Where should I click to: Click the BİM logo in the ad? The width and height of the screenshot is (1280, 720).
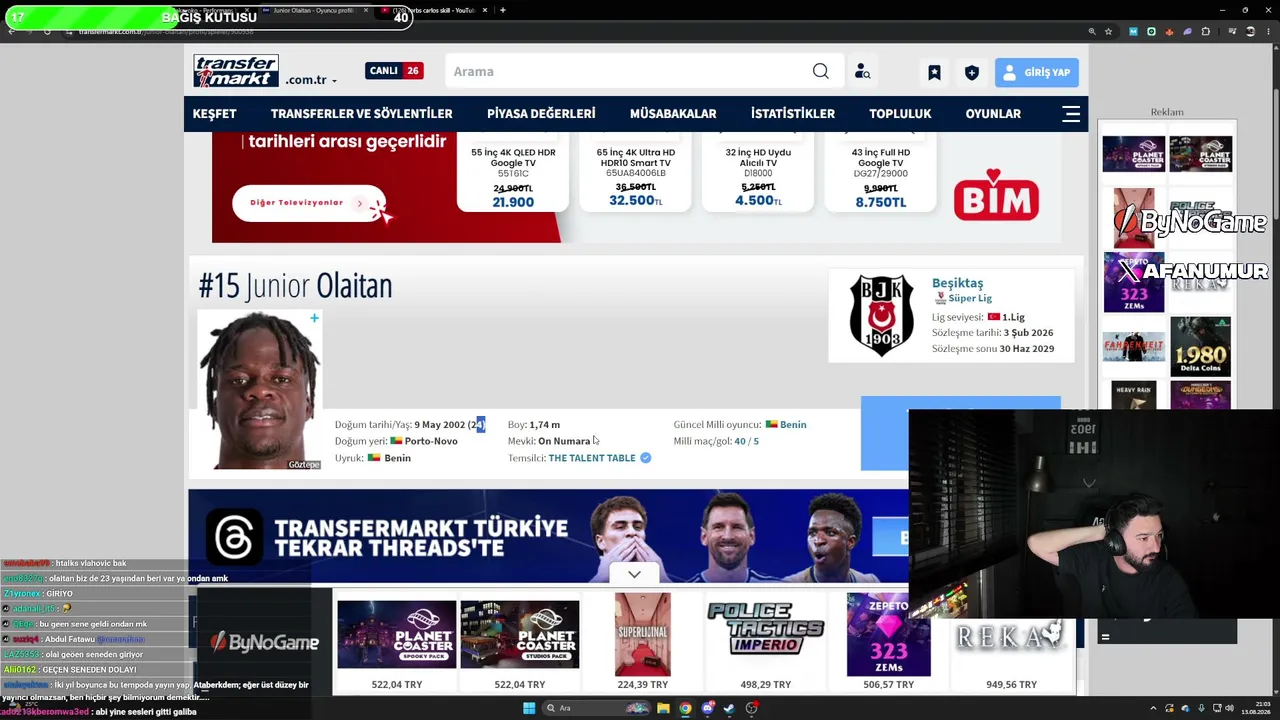tap(996, 194)
